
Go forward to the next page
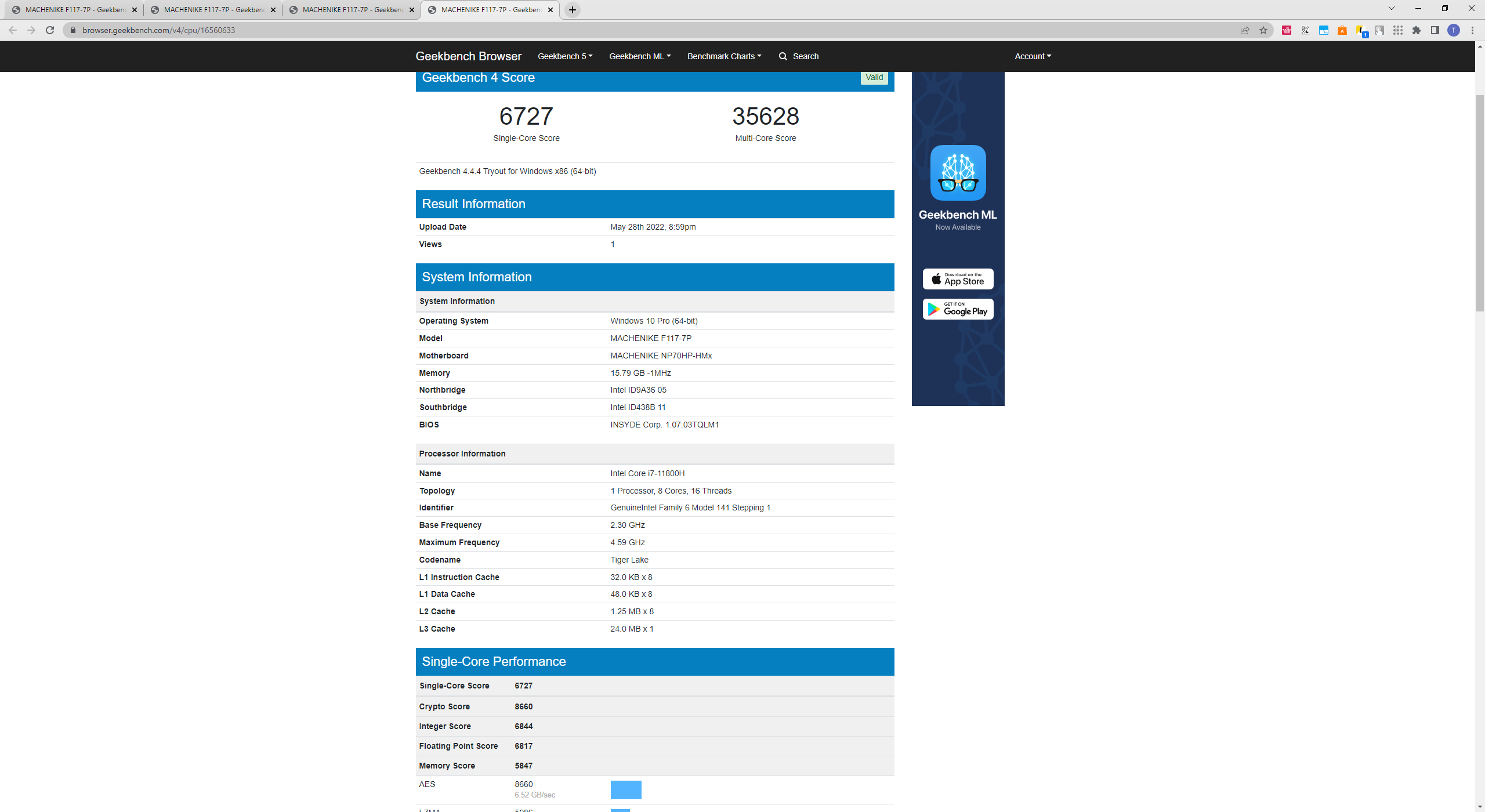click(31, 30)
